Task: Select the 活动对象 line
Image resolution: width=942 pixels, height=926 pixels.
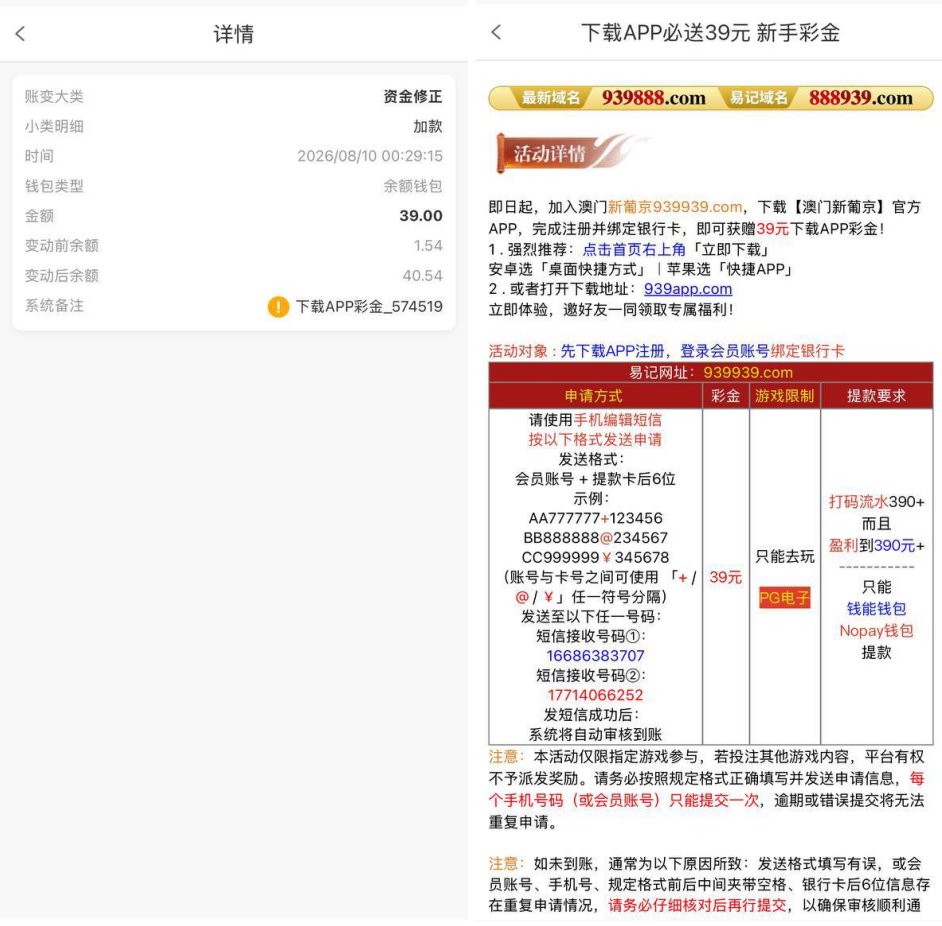Action: click(667, 351)
